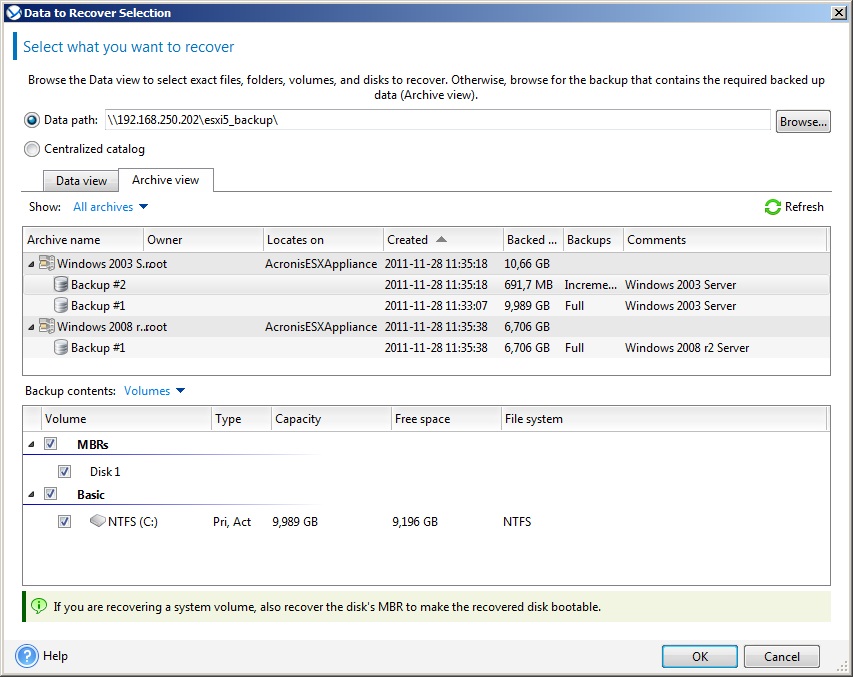Click the Backed column header
The height and width of the screenshot is (677, 853).
(533, 240)
